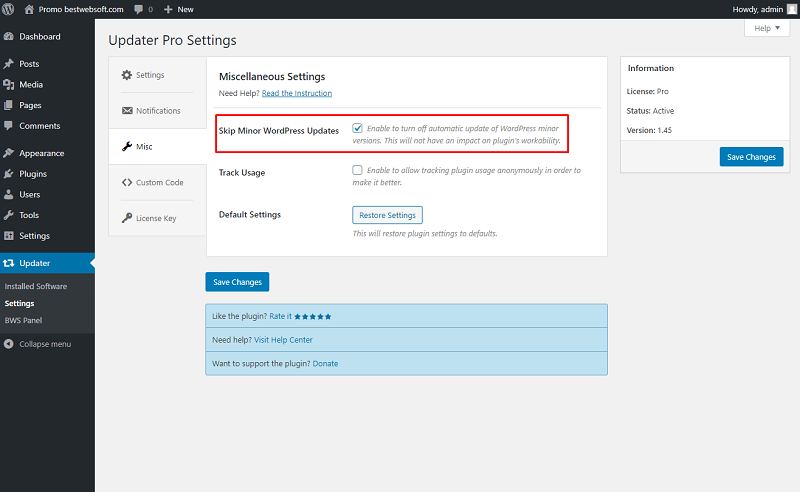800x492 pixels.
Task: Click Save Changes in Information box
Action: pyautogui.click(x=751, y=157)
